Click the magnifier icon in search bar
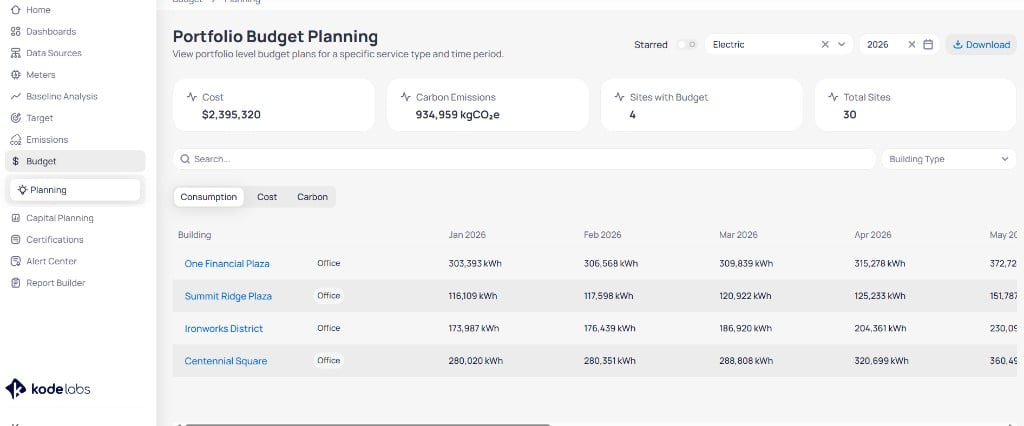Image resolution: width=1024 pixels, height=426 pixels. click(x=185, y=159)
